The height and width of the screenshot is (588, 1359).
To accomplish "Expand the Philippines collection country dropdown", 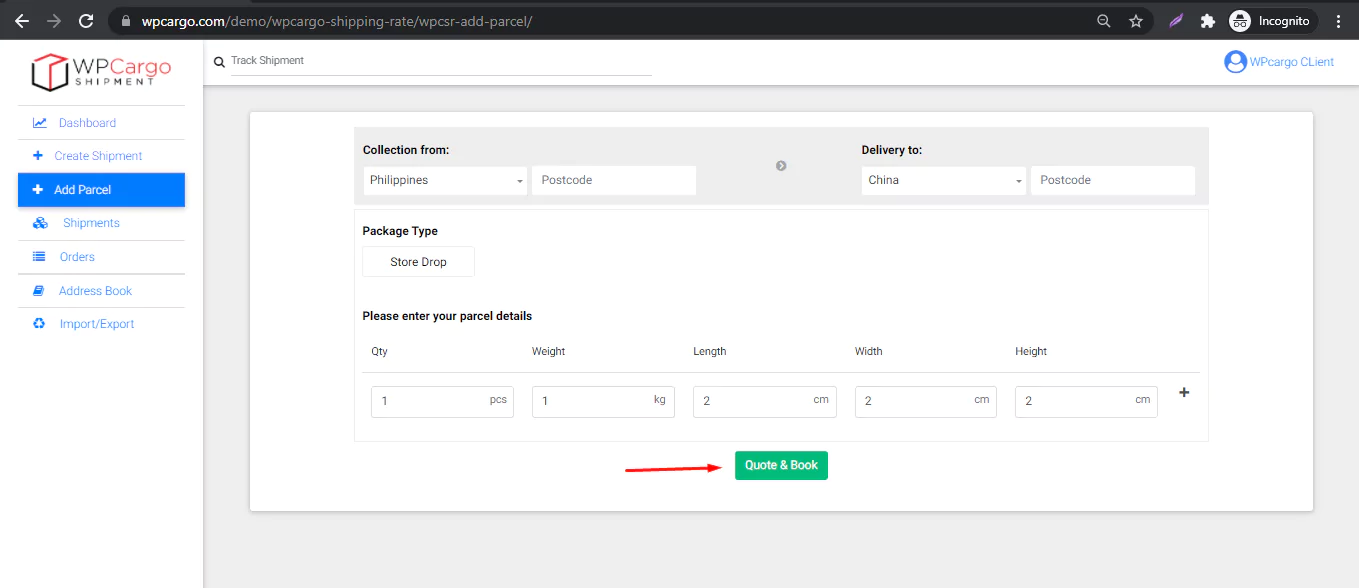I will tap(444, 180).
